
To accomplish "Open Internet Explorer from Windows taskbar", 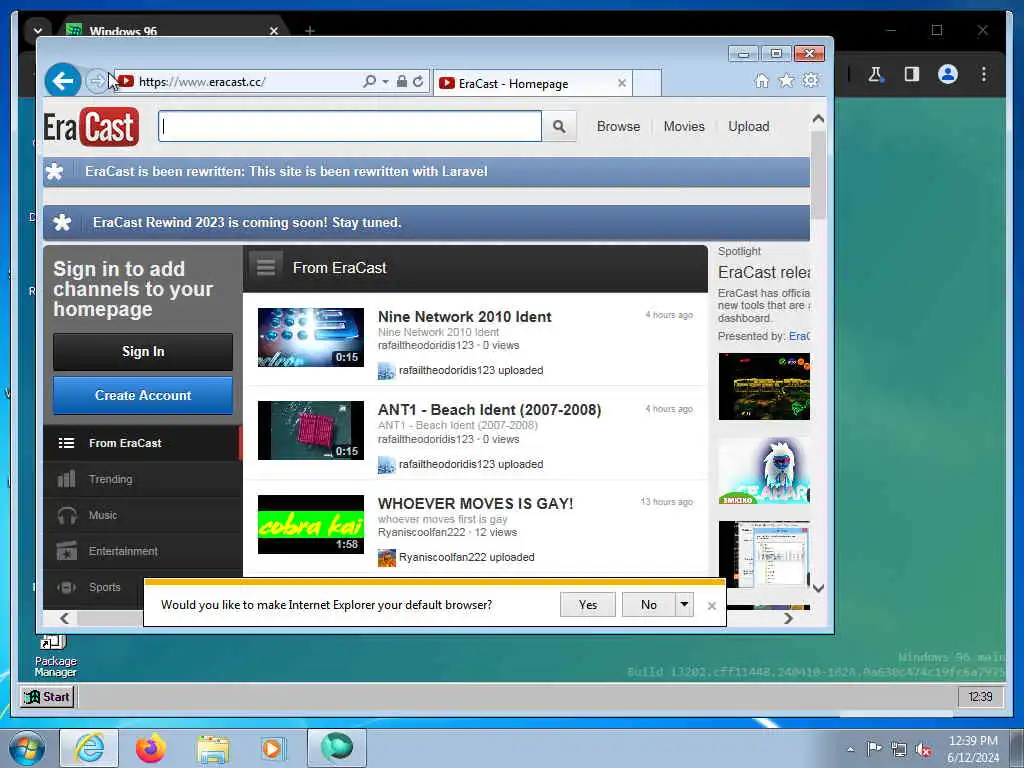I will [x=89, y=748].
